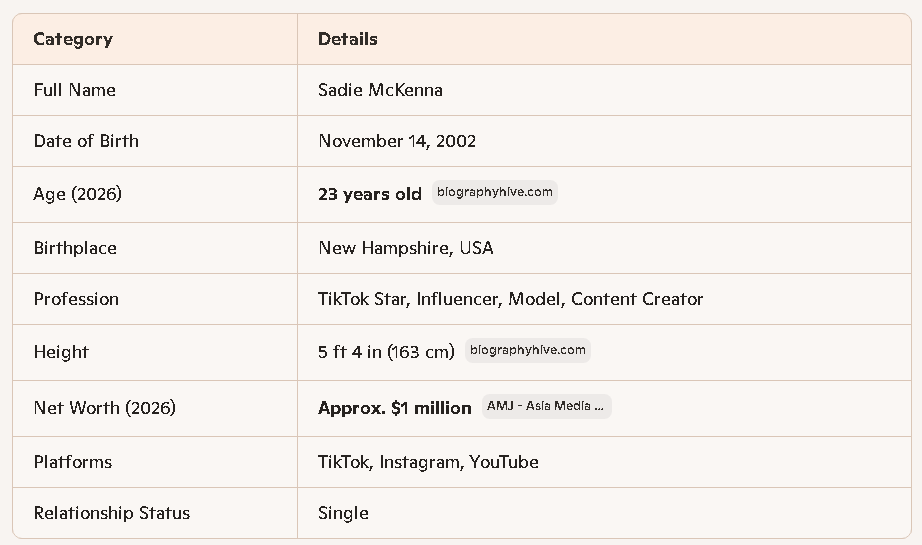Select the "Birthplace" row label

pos(75,248)
